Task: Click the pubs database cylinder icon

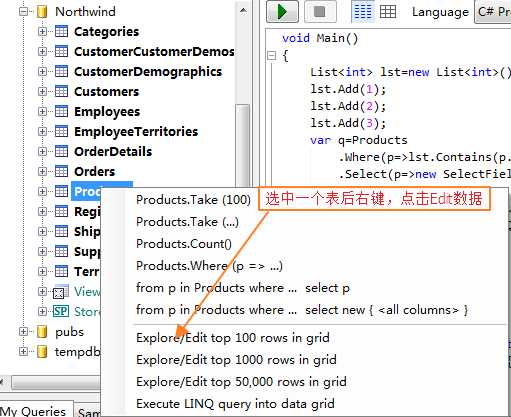Action: tap(42, 332)
